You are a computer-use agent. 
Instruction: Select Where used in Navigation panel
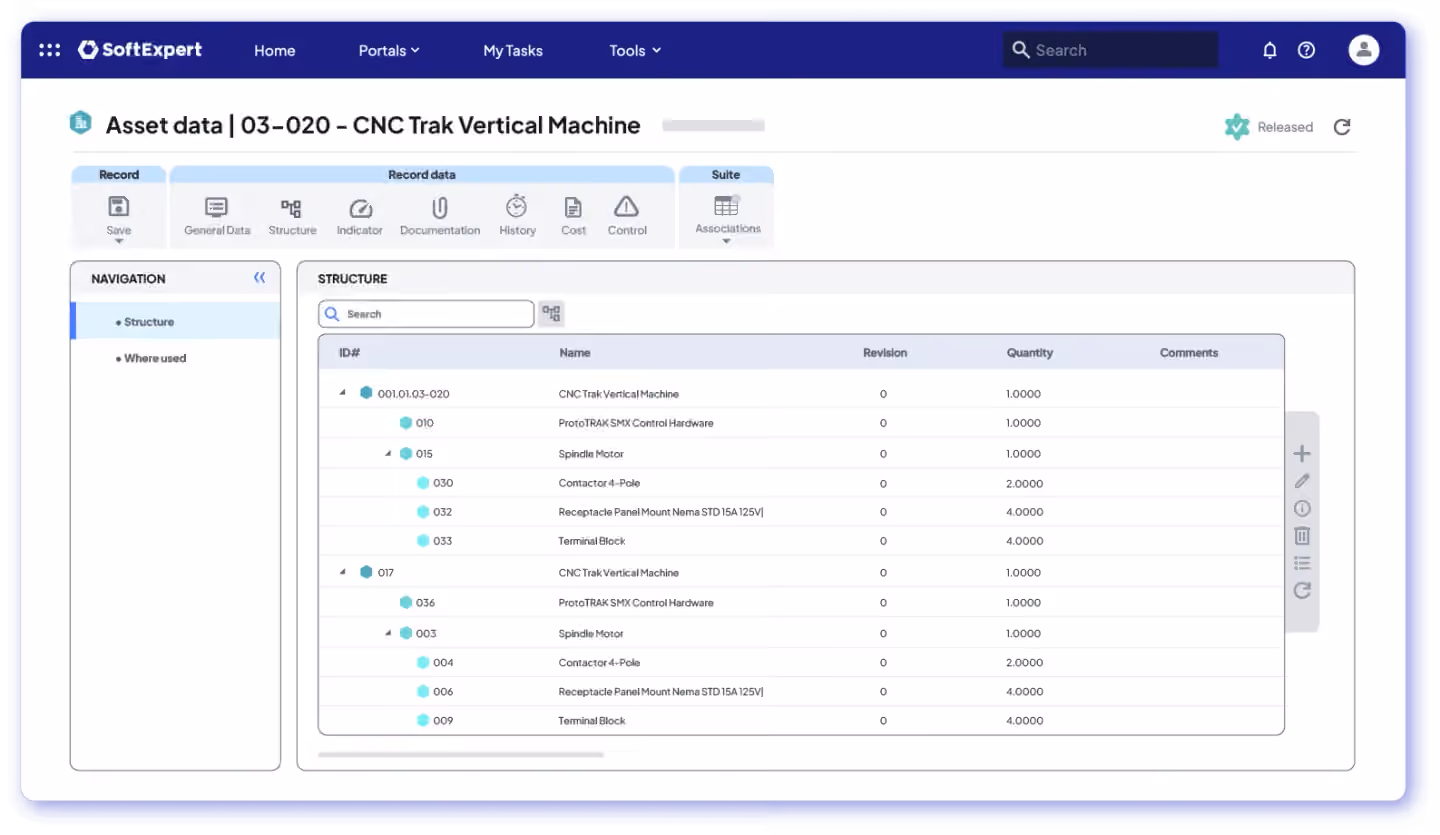[x=155, y=358]
